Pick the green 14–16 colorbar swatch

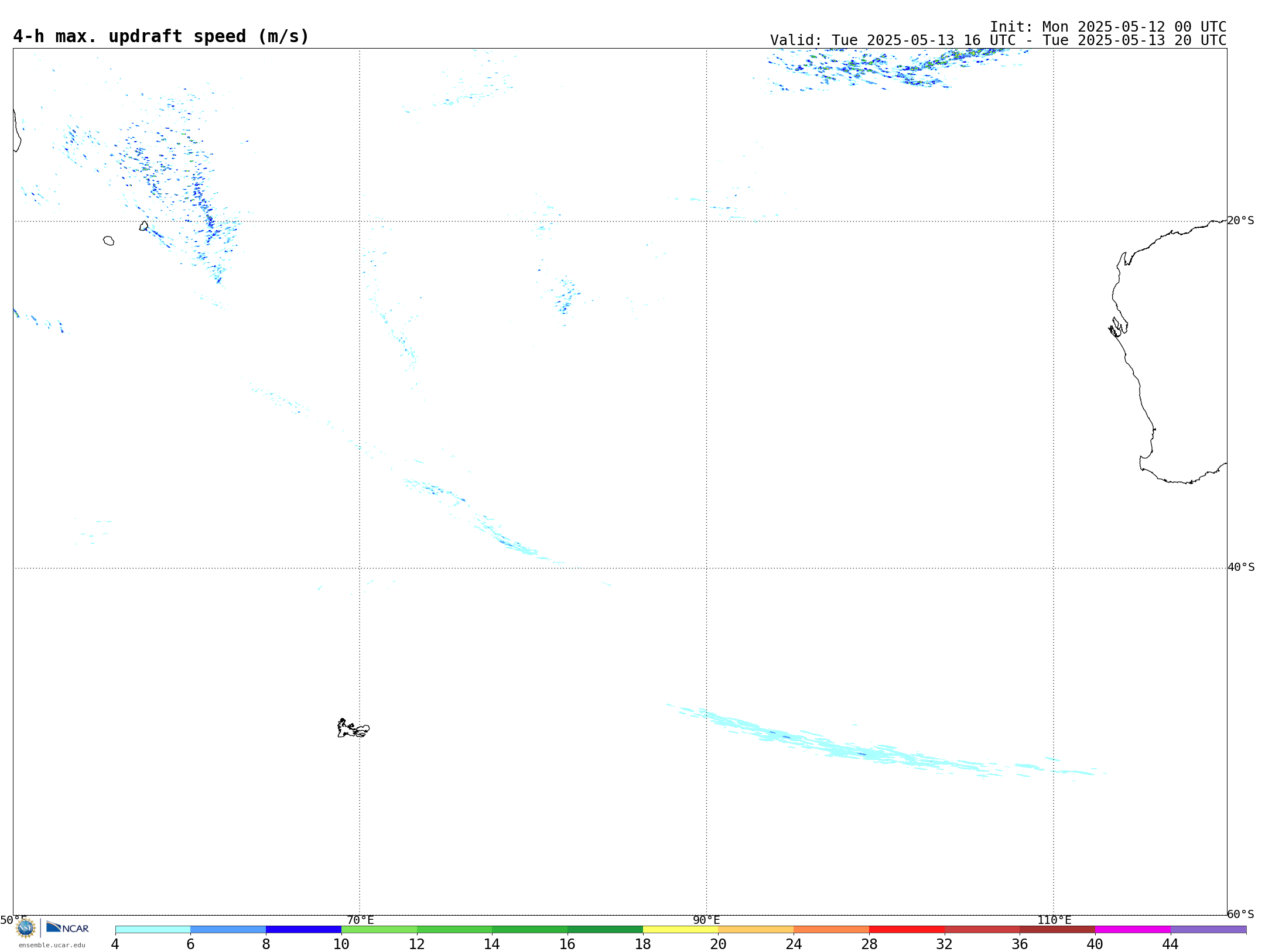pyautogui.click(x=530, y=930)
